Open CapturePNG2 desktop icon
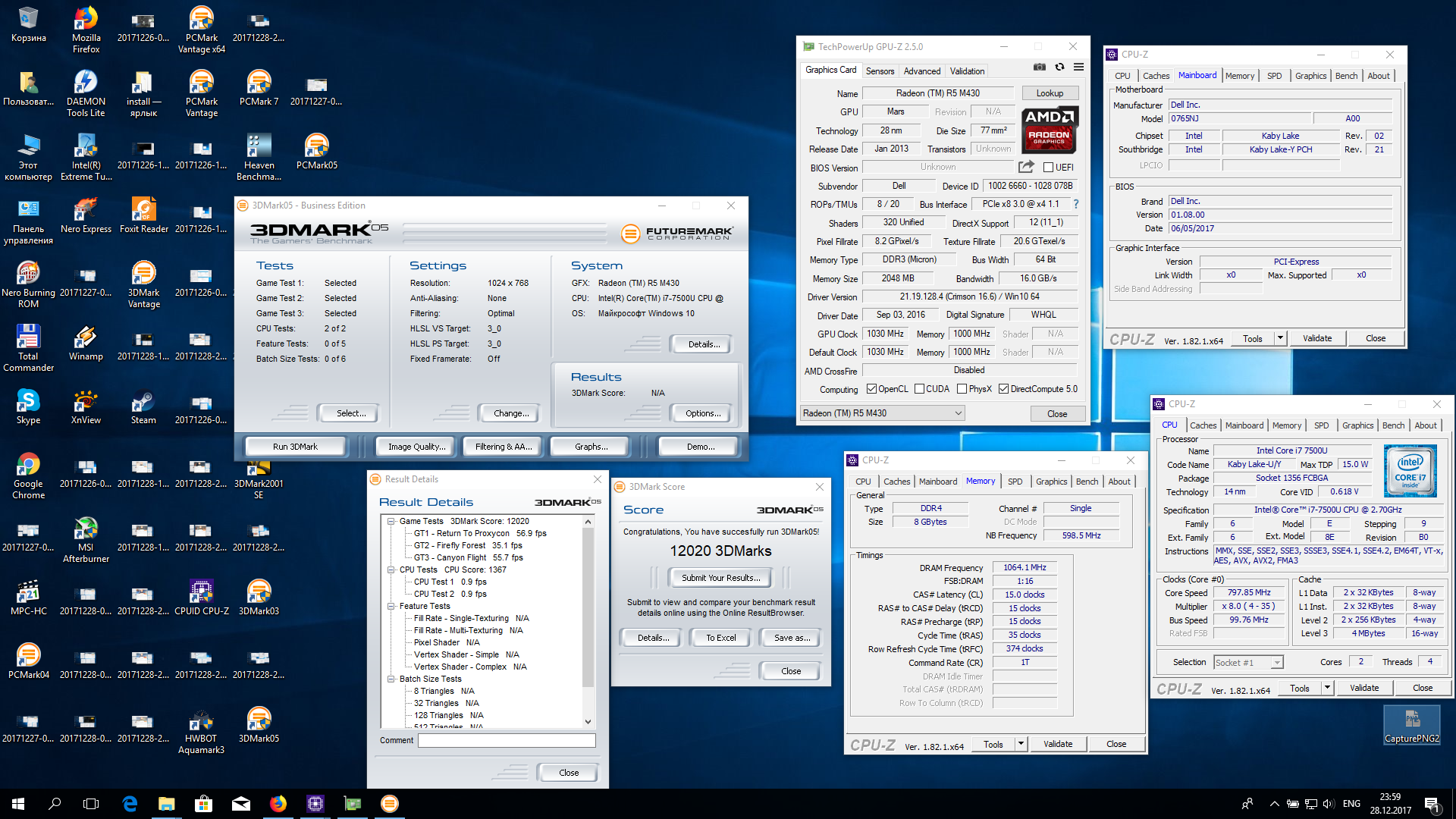The width and height of the screenshot is (1456, 819). coord(1411,726)
